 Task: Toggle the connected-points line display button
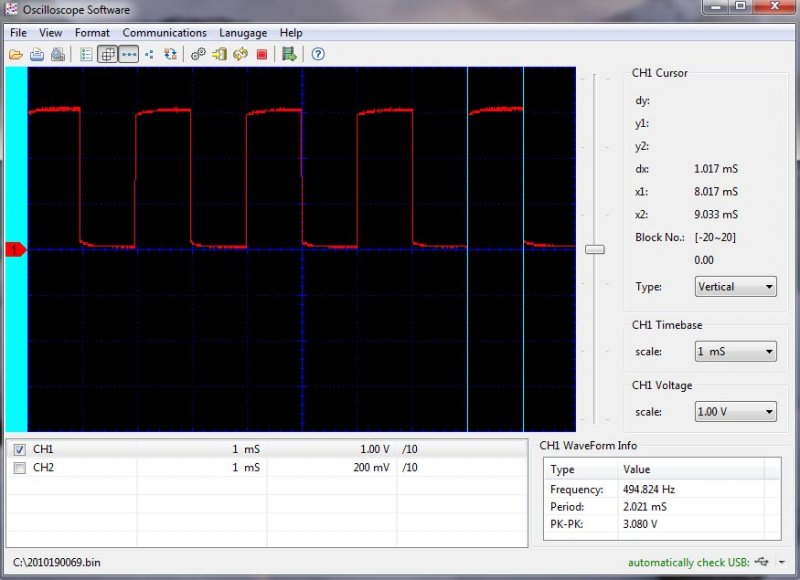point(129,54)
